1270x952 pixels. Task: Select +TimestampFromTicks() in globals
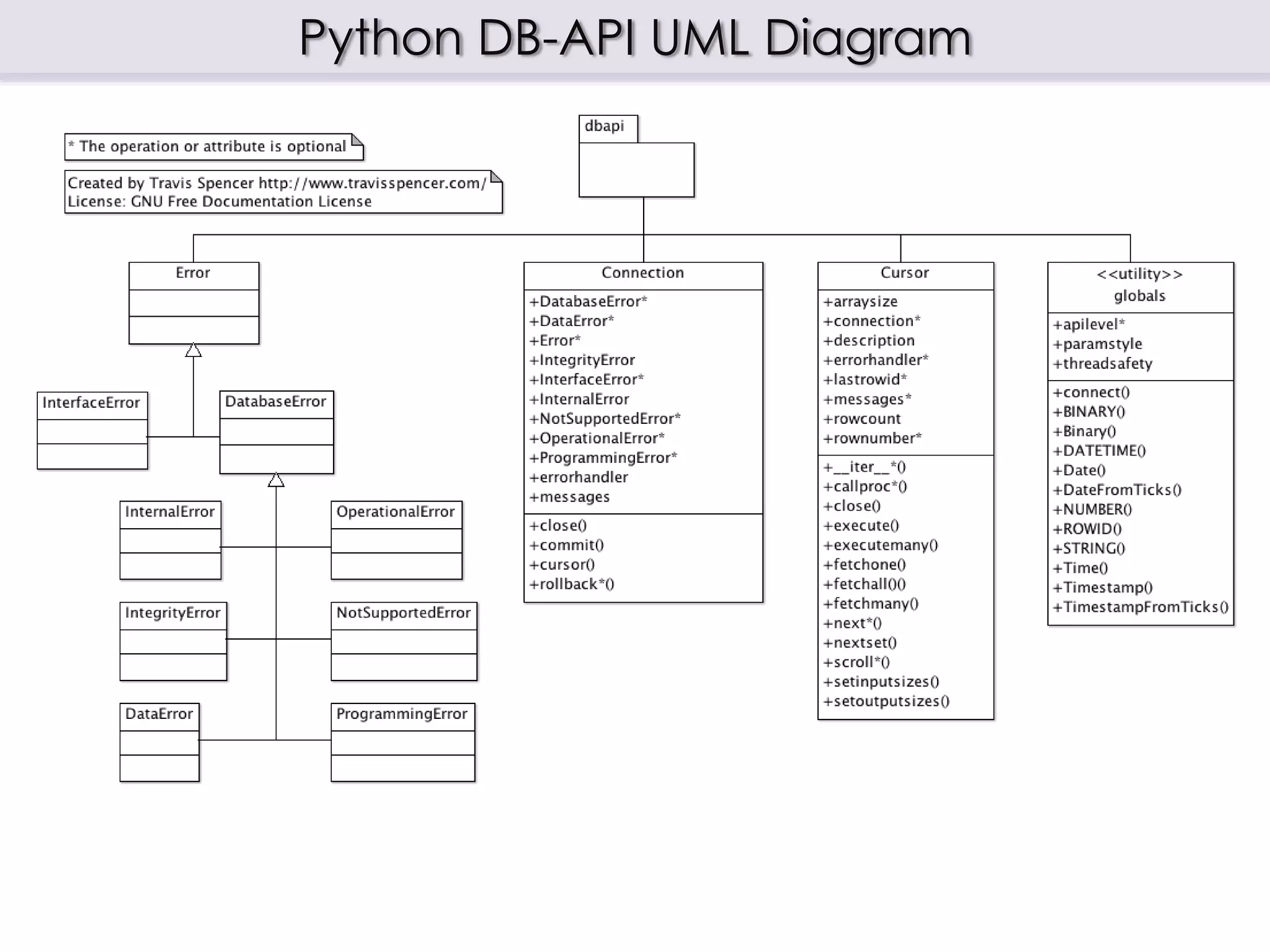tap(1140, 607)
